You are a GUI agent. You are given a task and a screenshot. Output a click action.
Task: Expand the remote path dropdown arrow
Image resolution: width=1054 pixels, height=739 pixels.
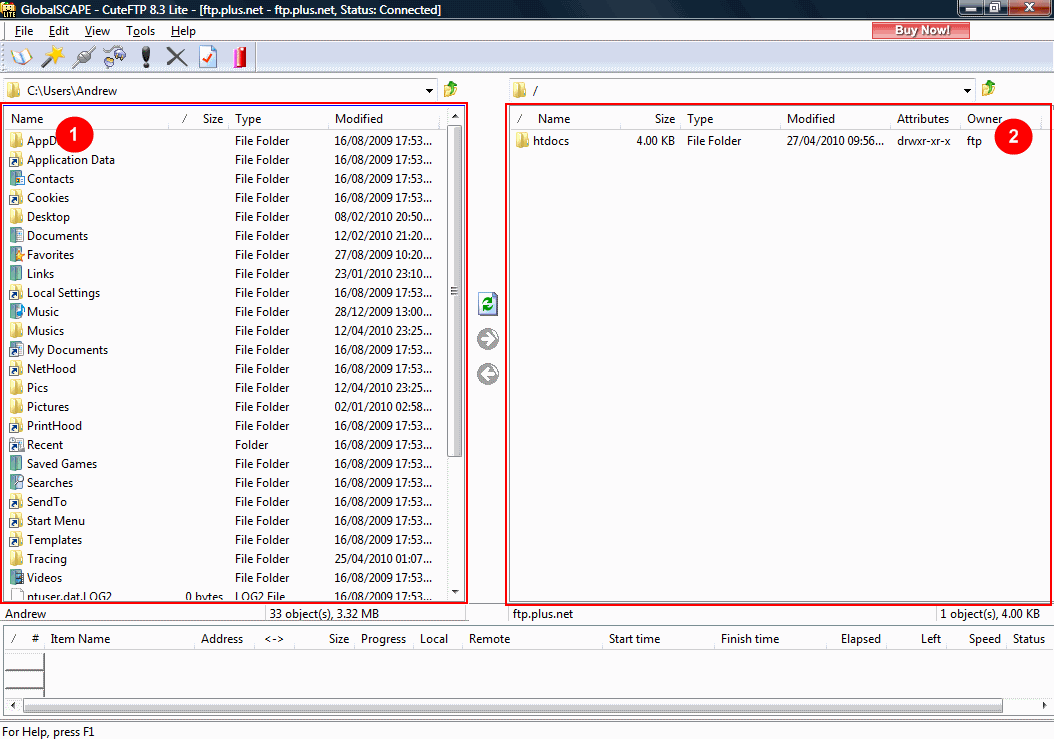click(967, 91)
